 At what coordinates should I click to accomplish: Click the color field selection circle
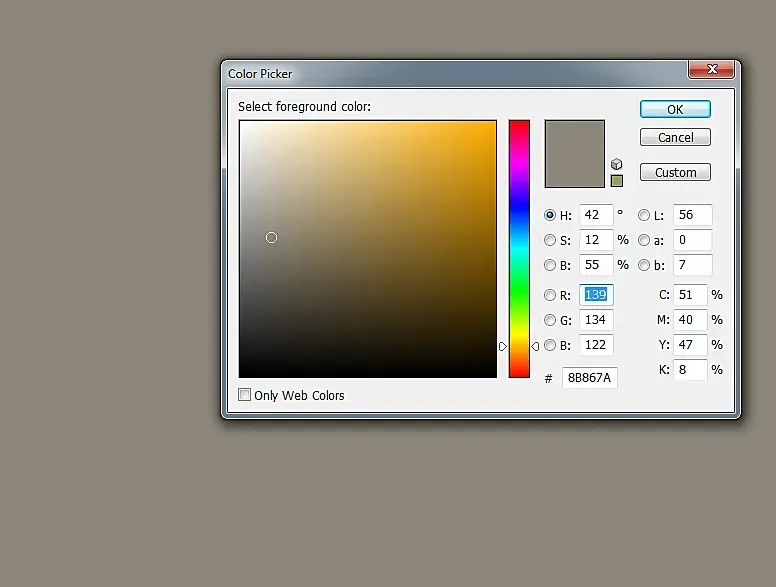[x=271, y=238]
